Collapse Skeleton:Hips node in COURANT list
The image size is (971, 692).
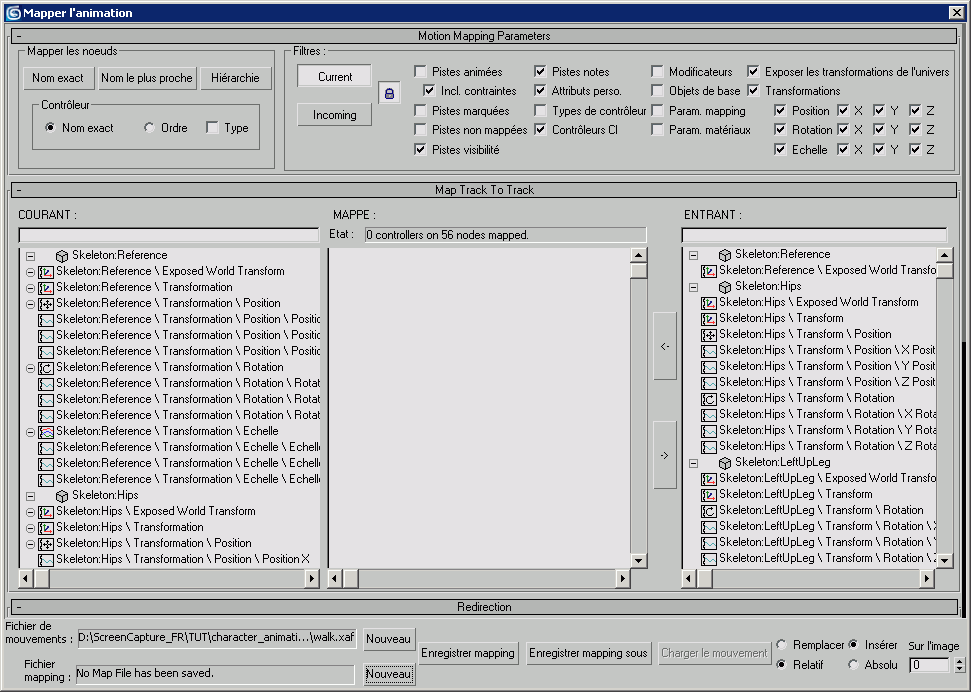[30, 496]
